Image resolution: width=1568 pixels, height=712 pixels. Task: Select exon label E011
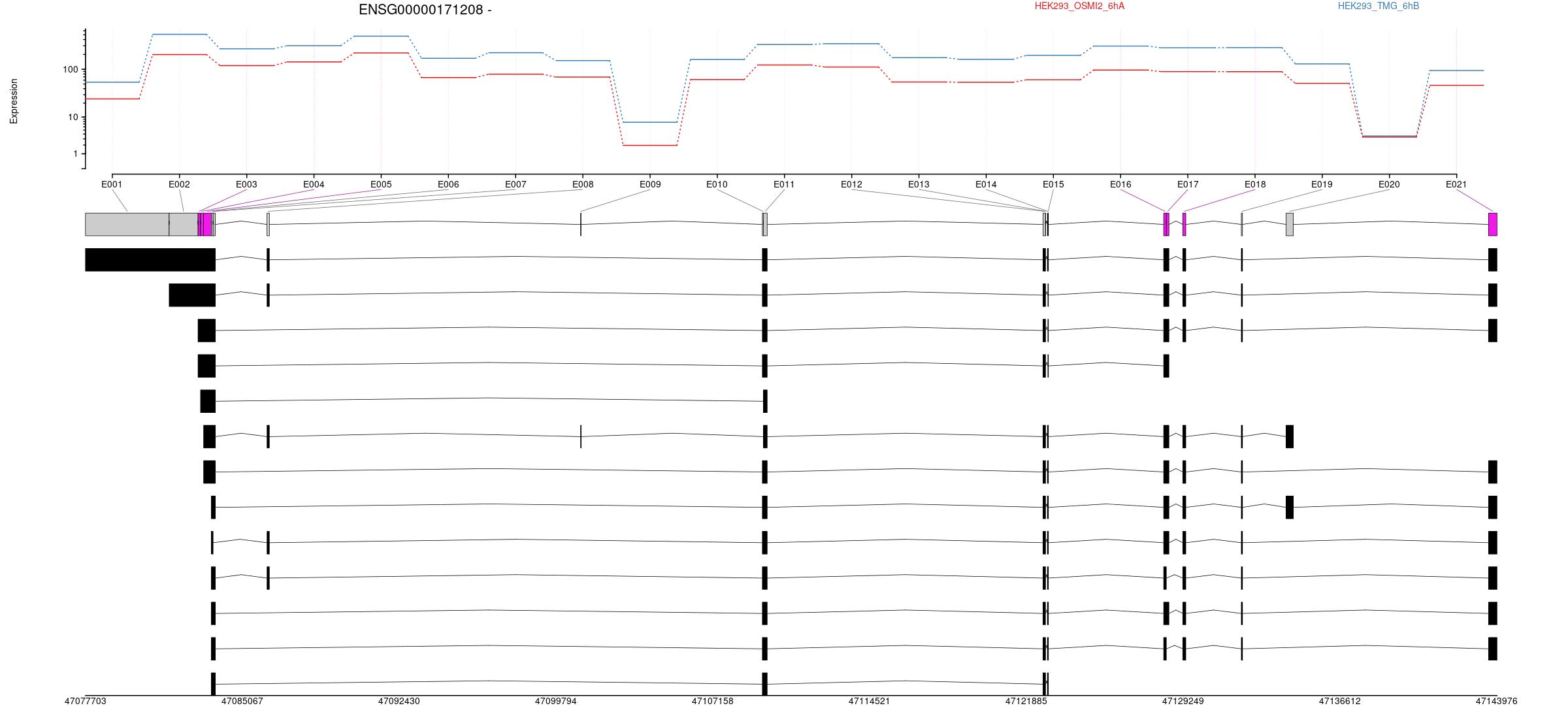pos(784,184)
